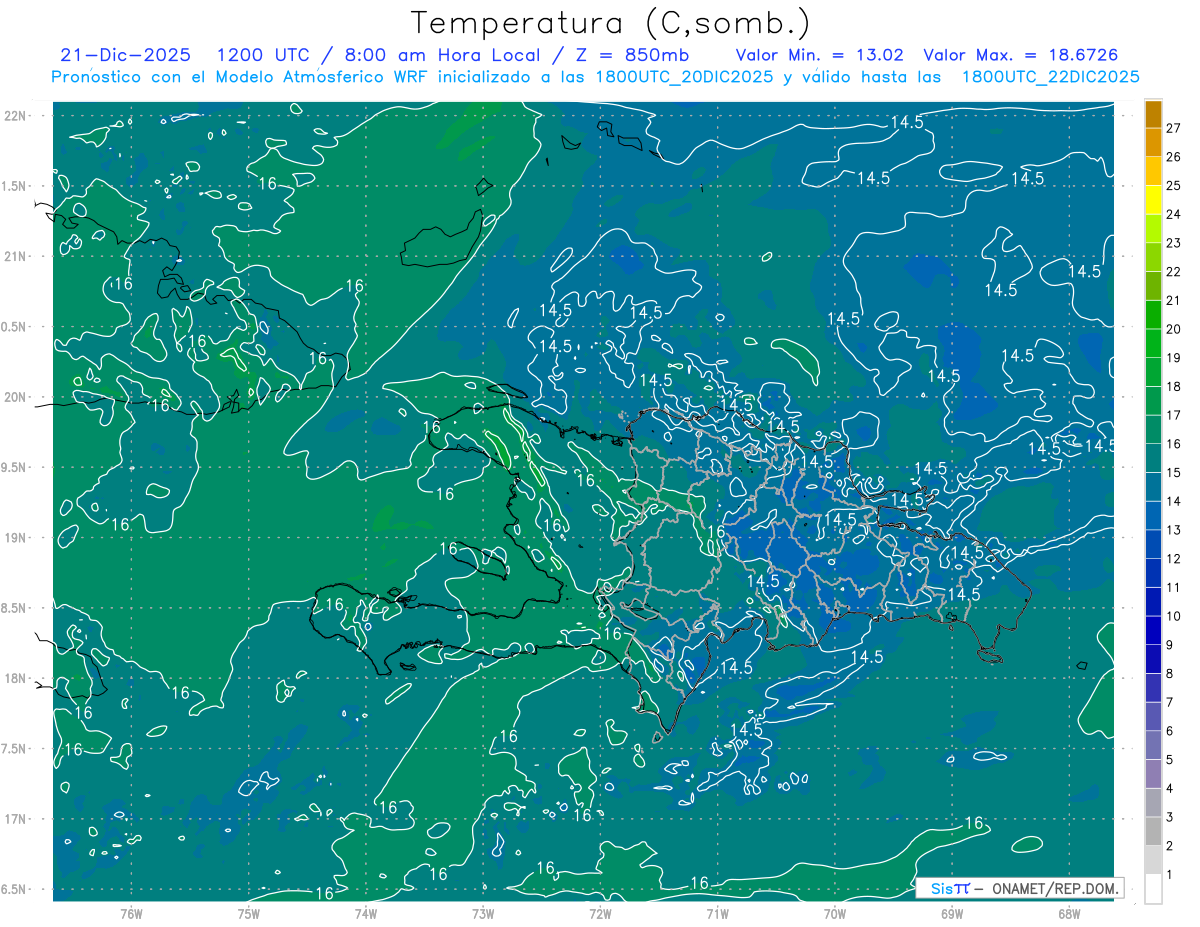Screen dimensions: 1200x927
Task: Click color scale label 1
Action: (x=1170, y=875)
